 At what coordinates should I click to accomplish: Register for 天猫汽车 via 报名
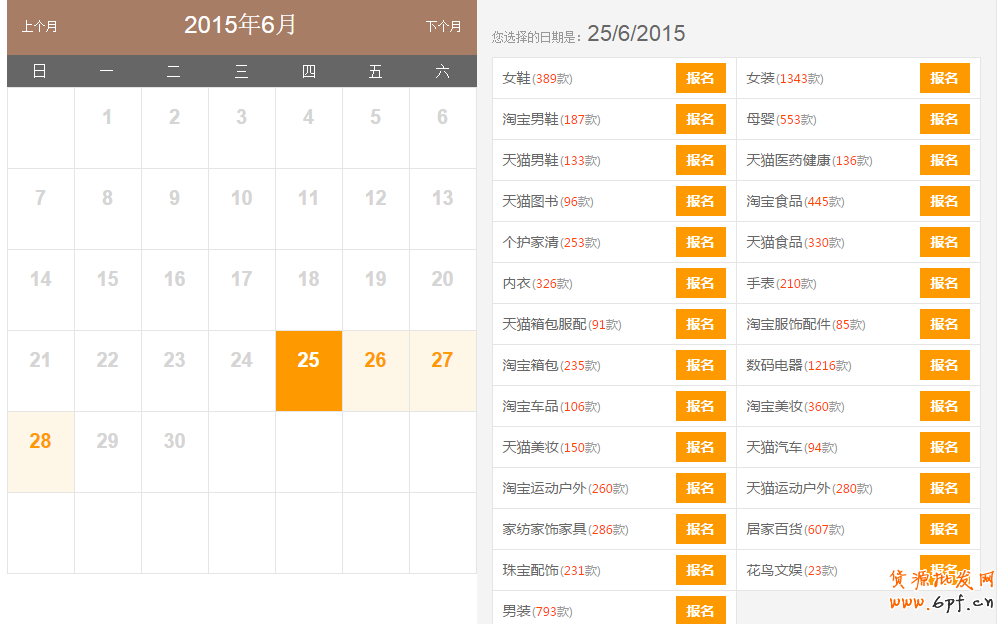(x=944, y=447)
